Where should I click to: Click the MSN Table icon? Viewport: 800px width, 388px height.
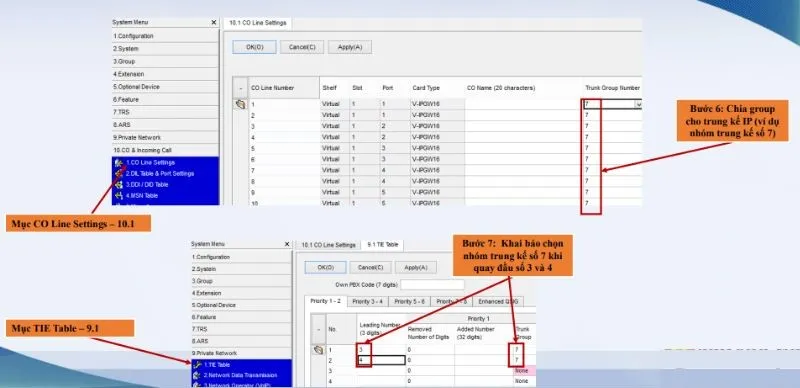coord(119,196)
